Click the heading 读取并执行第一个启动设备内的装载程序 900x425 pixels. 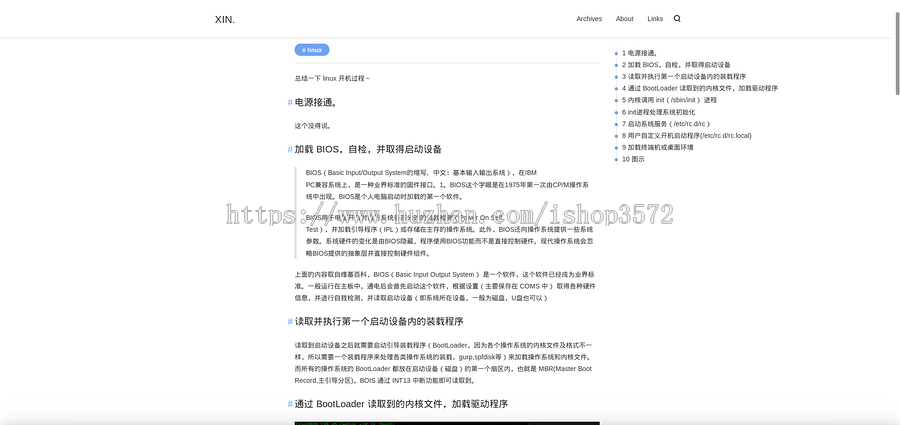click(x=379, y=321)
